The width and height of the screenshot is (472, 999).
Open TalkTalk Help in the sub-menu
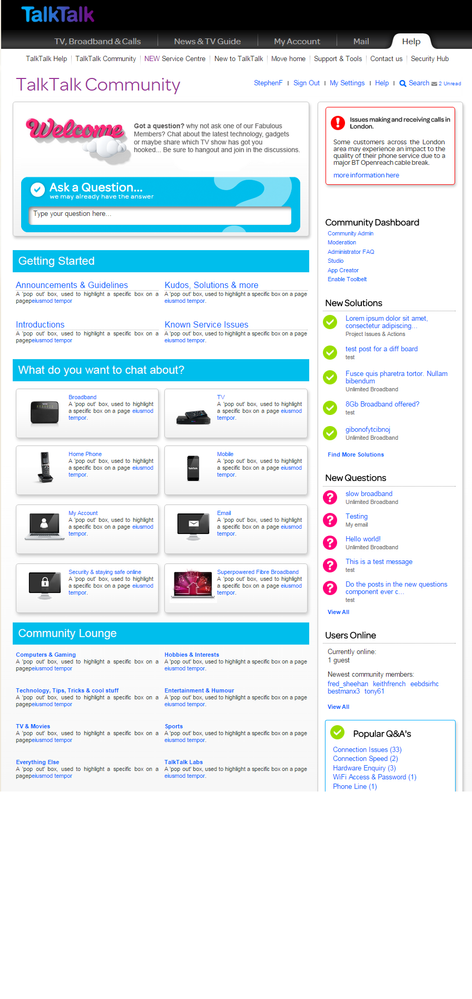[46, 59]
